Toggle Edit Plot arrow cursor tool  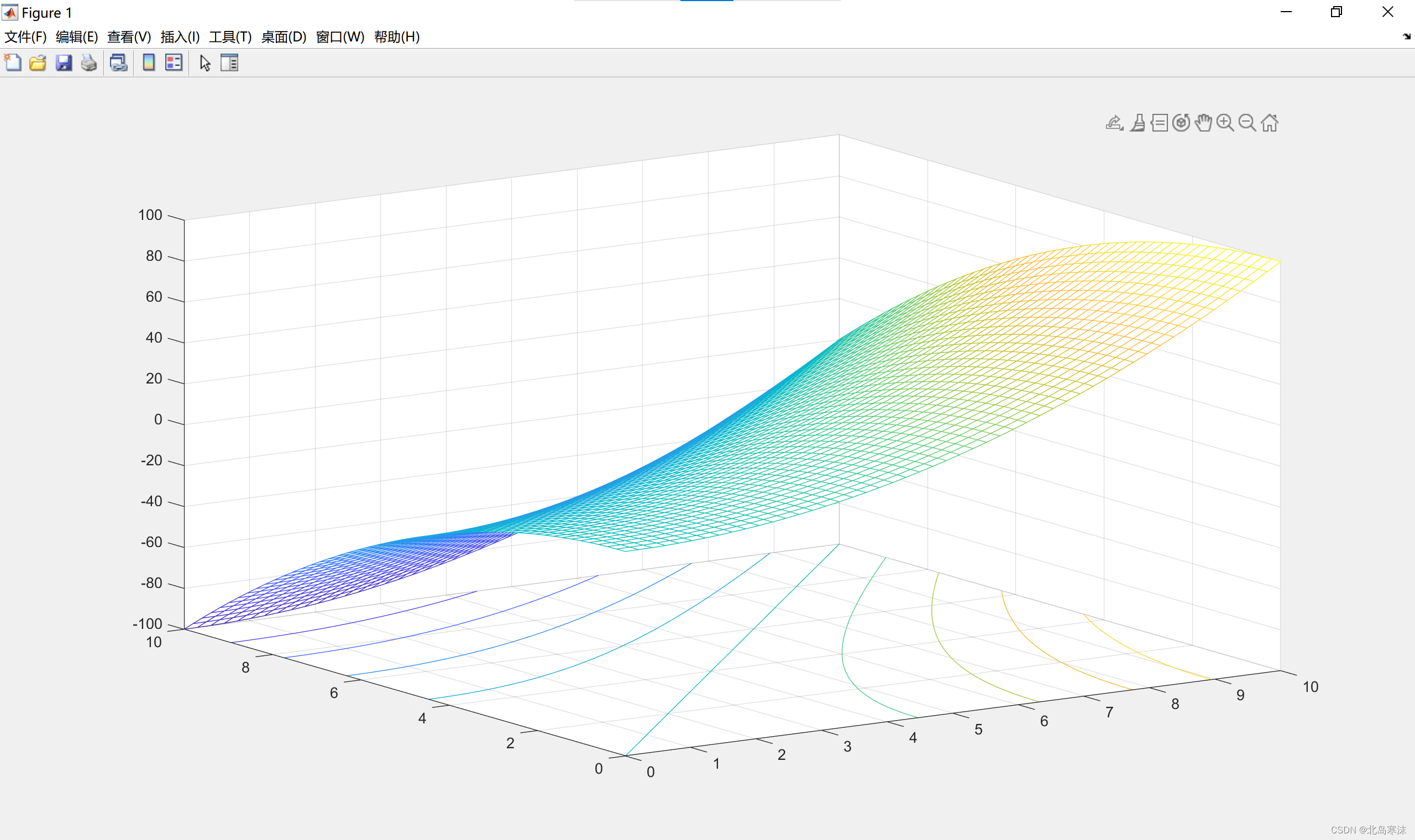(x=205, y=62)
